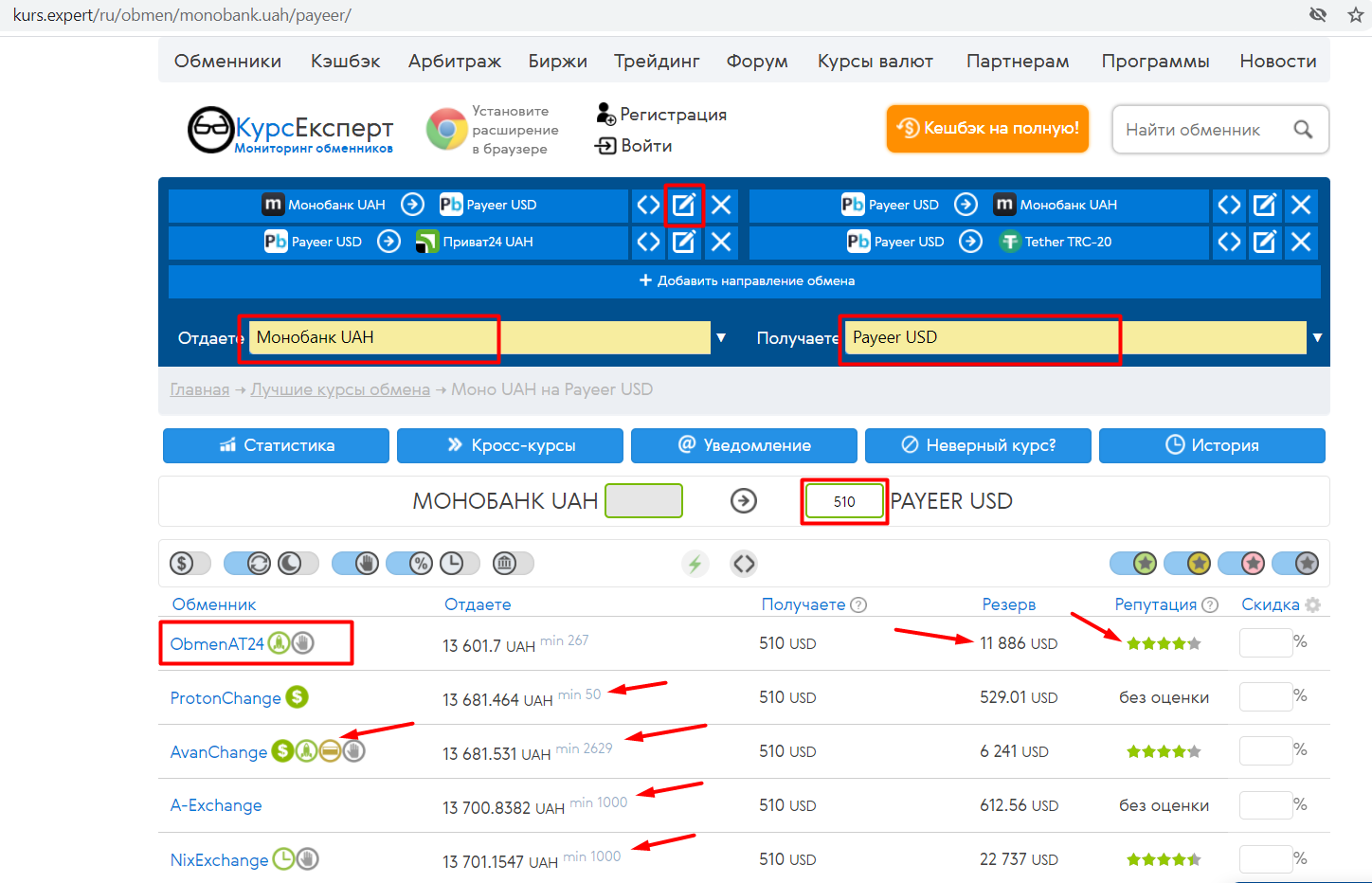The width and height of the screenshot is (1372, 883).
Task: Remove the Монобанк UAH → Payeer USD direction
Action: point(721,205)
